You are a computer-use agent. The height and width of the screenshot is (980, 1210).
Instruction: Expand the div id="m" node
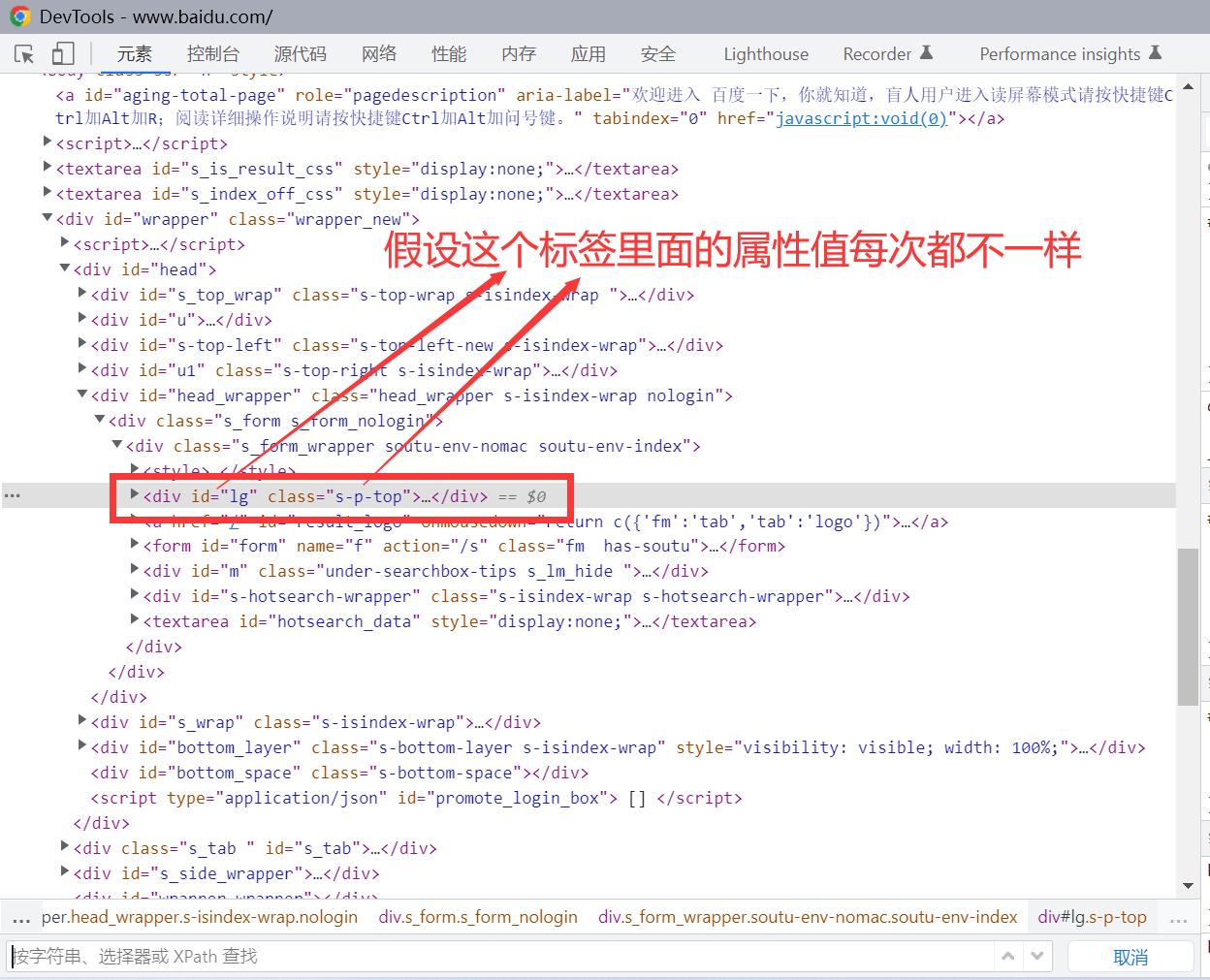coord(135,568)
